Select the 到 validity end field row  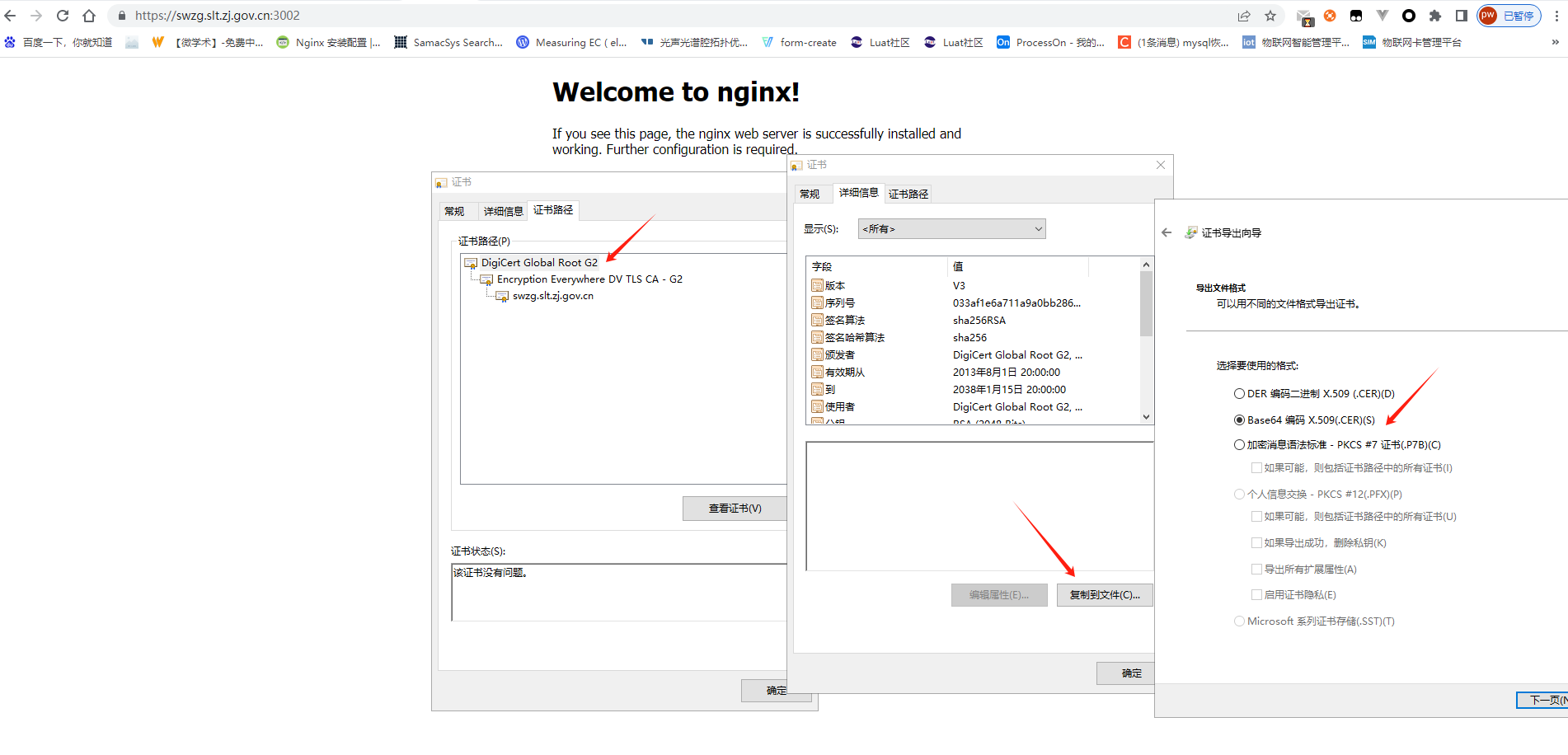pyautogui.click(x=974, y=390)
